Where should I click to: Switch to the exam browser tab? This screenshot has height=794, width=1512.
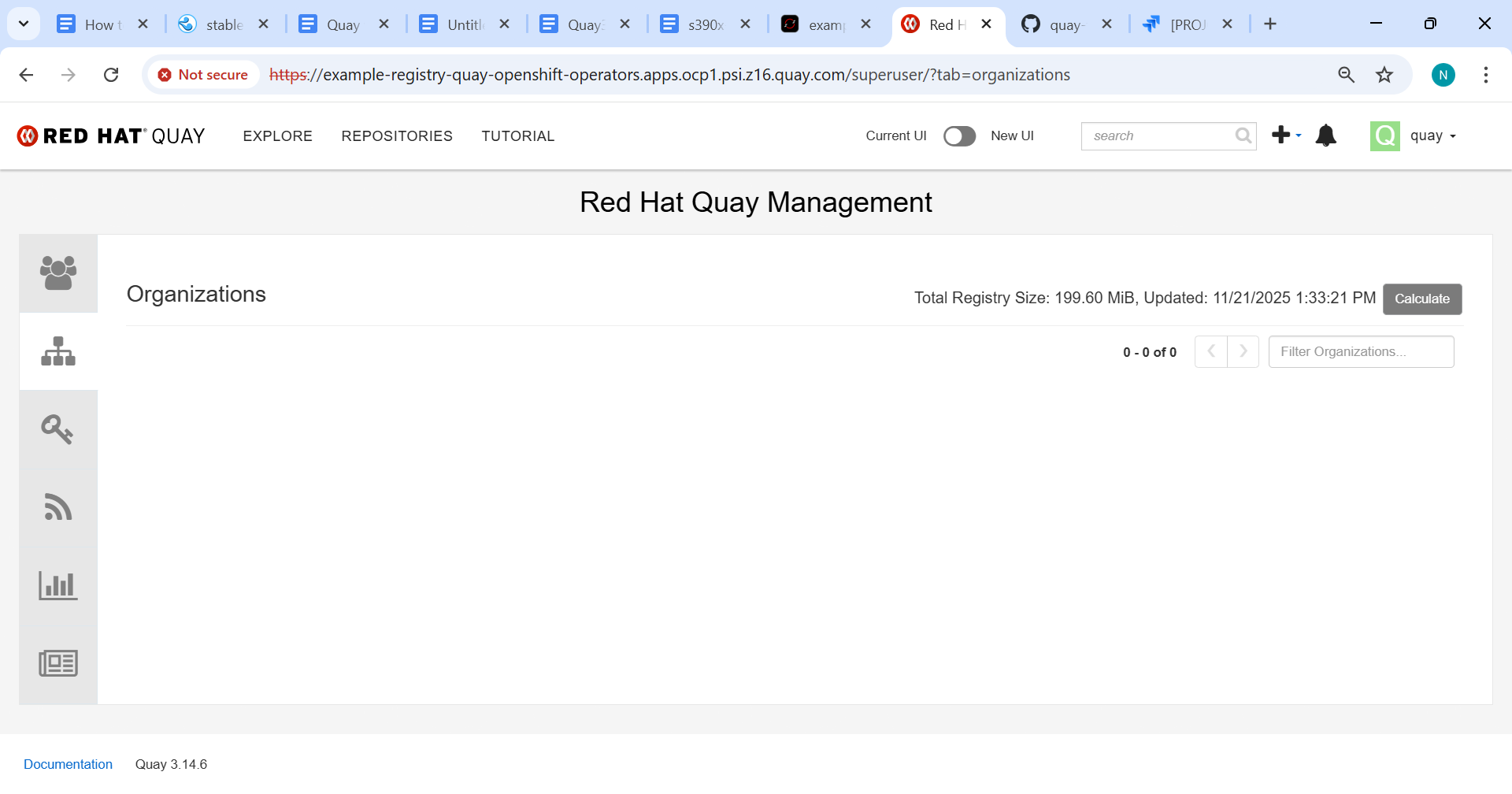tap(826, 24)
